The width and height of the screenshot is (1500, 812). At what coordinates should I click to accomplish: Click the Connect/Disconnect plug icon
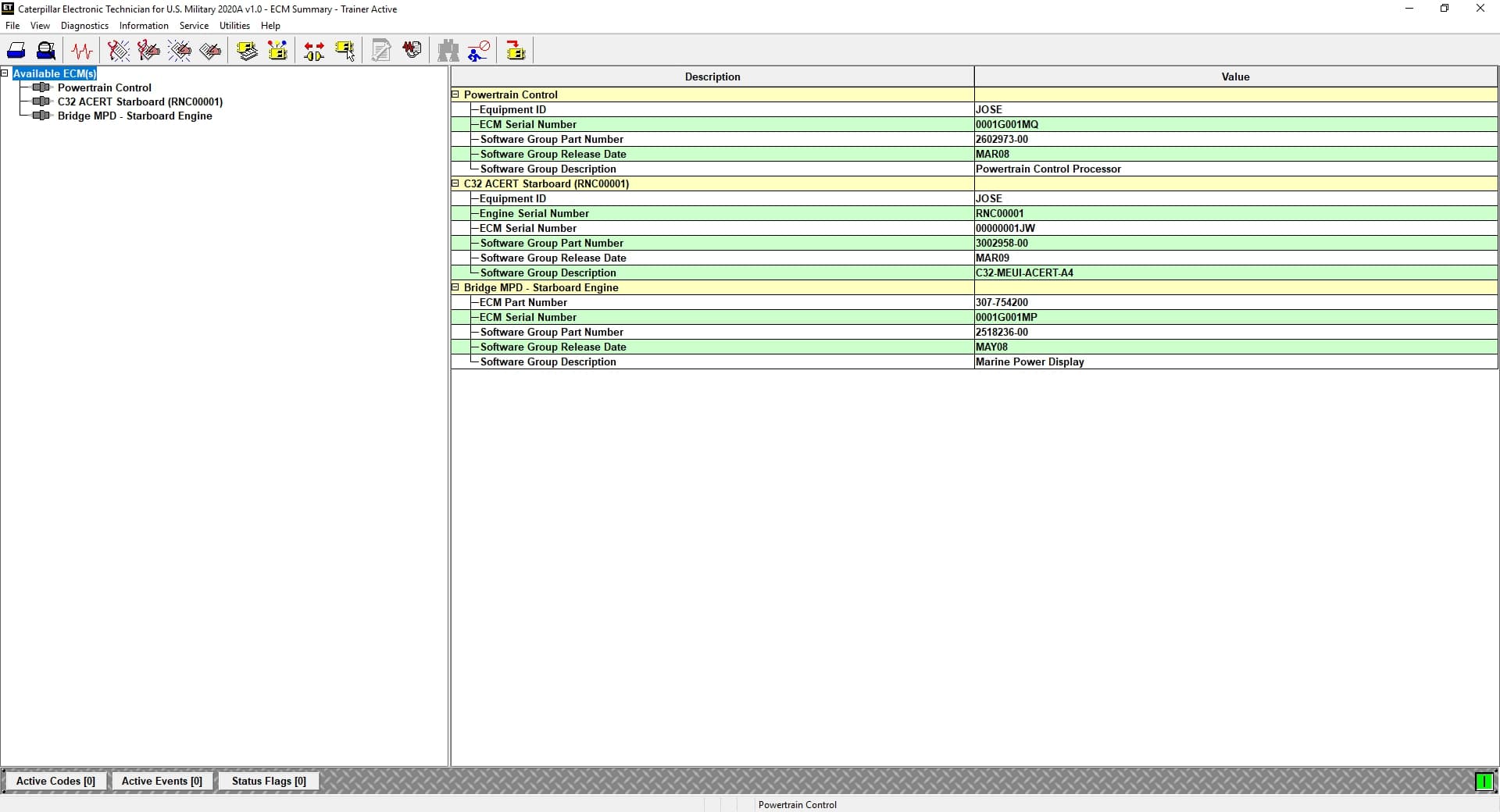[x=314, y=52]
